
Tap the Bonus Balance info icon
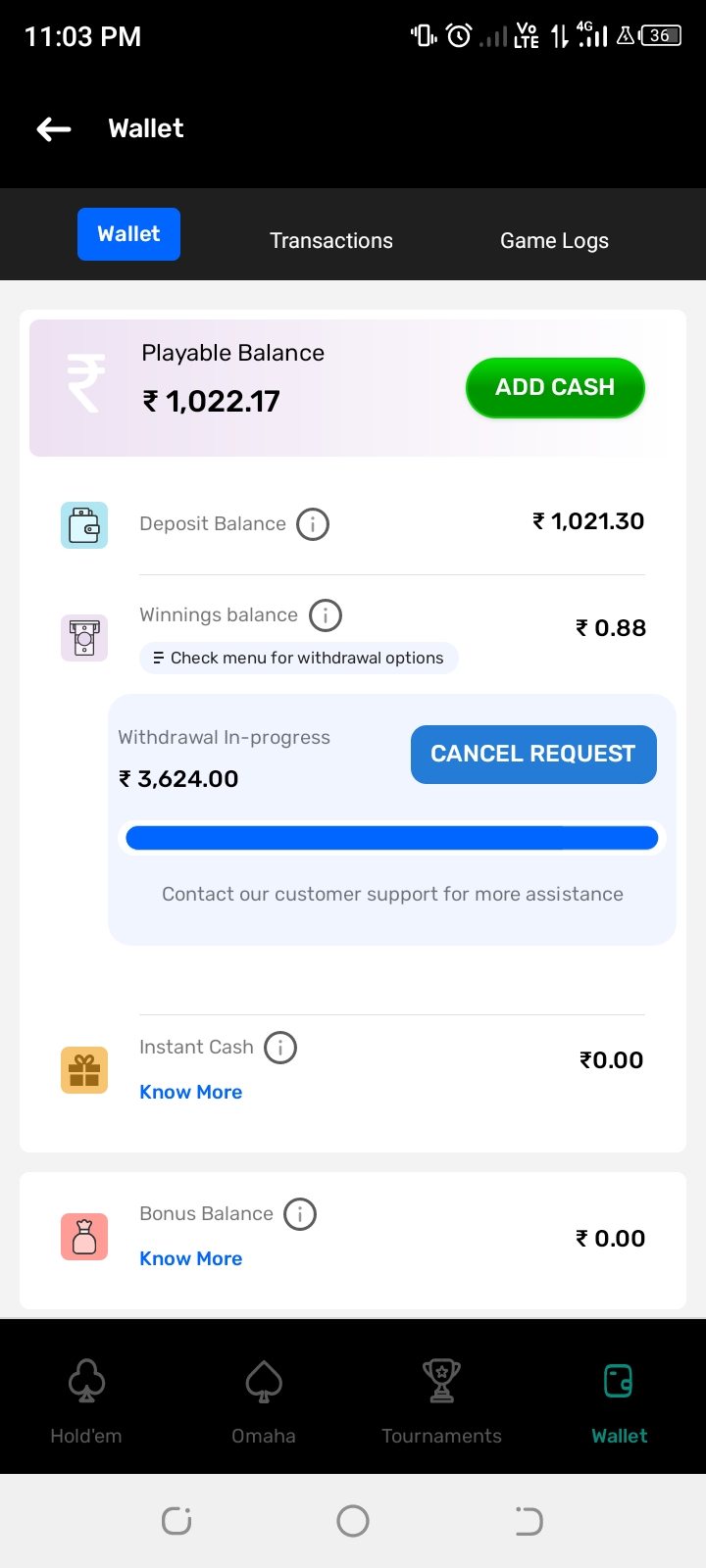coord(300,1214)
